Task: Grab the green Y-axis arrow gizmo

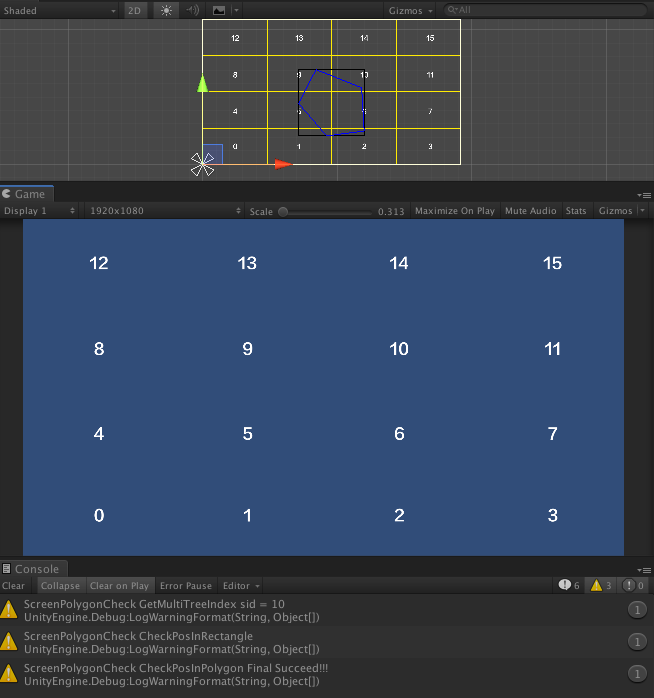Action: pos(203,83)
